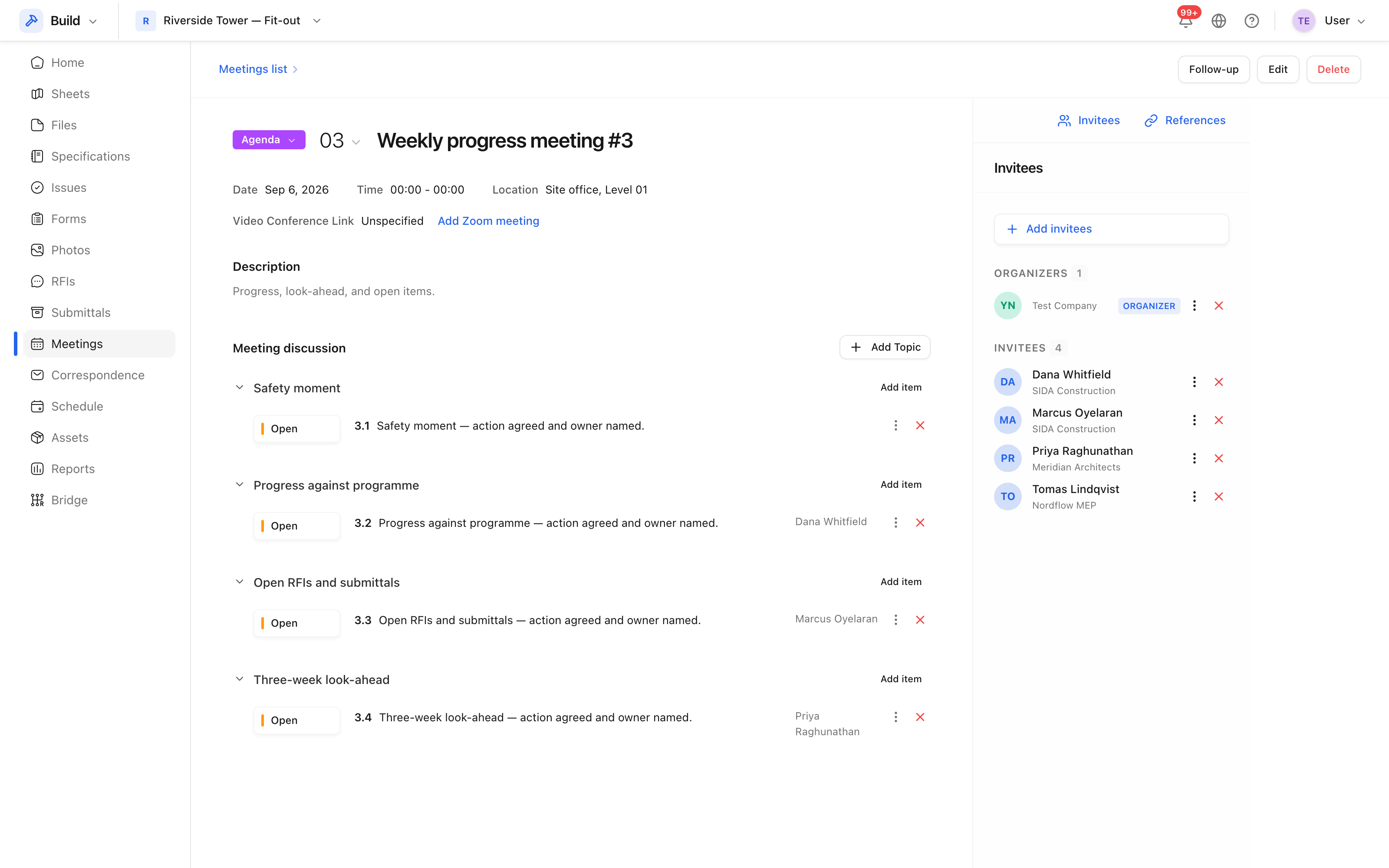Go back to Meetings list breadcrumb

click(253, 69)
